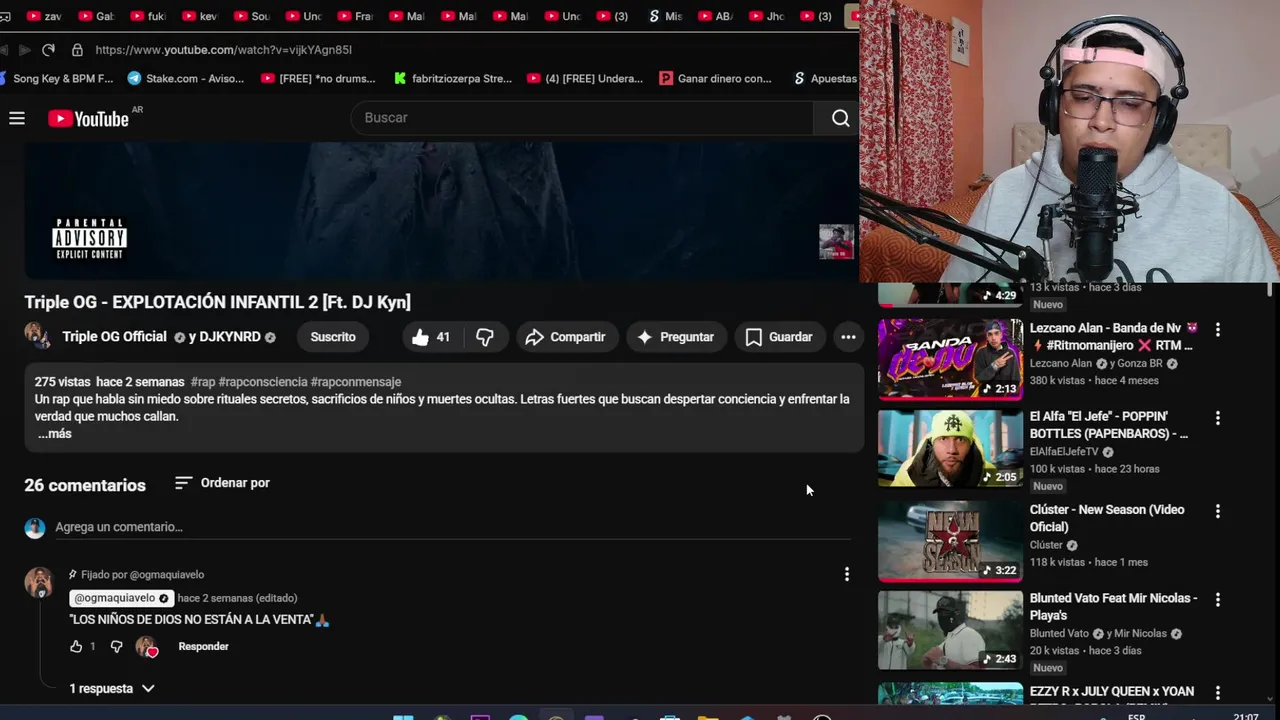Viewport: 1280px width, 720px height.
Task: Click the your-account avatar beside comment box
Action: tap(35, 528)
